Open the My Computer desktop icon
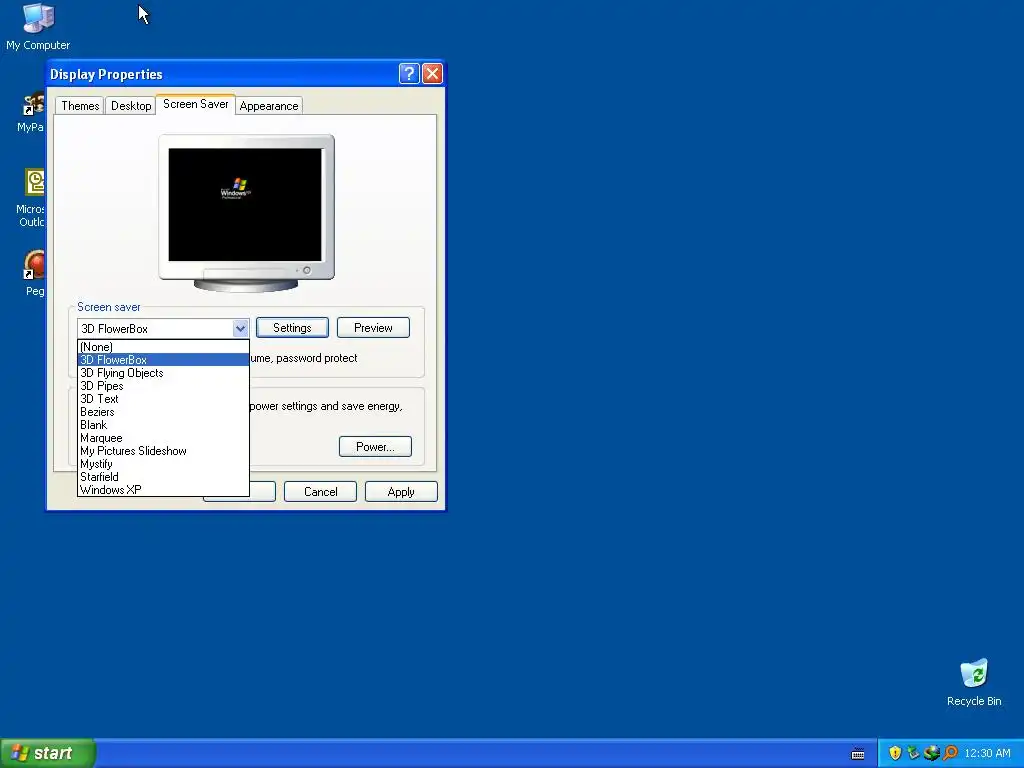Screen dimensions: 1024x768 (38, 26)
